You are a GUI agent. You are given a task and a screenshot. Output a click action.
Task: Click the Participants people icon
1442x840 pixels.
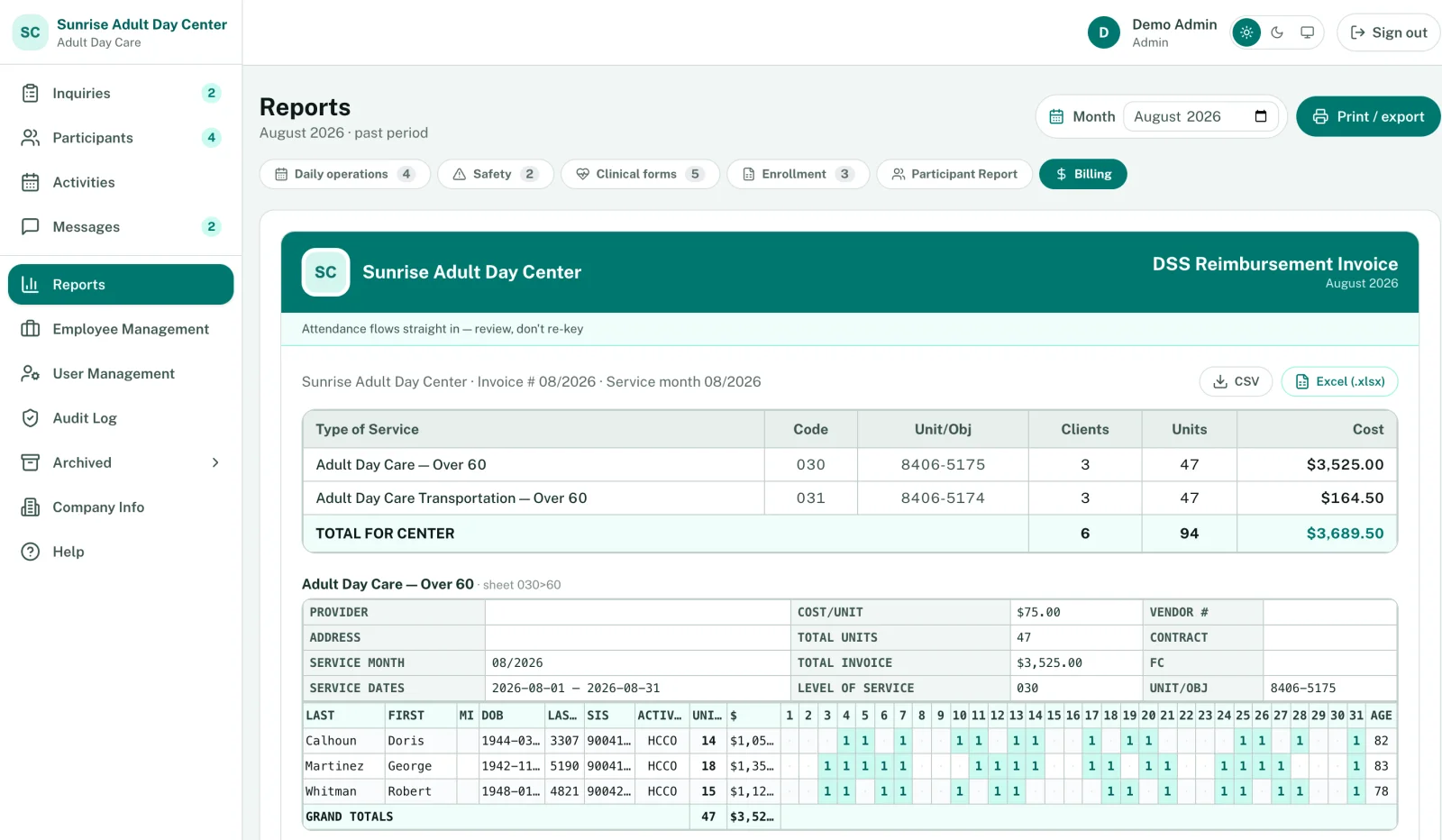31,138
